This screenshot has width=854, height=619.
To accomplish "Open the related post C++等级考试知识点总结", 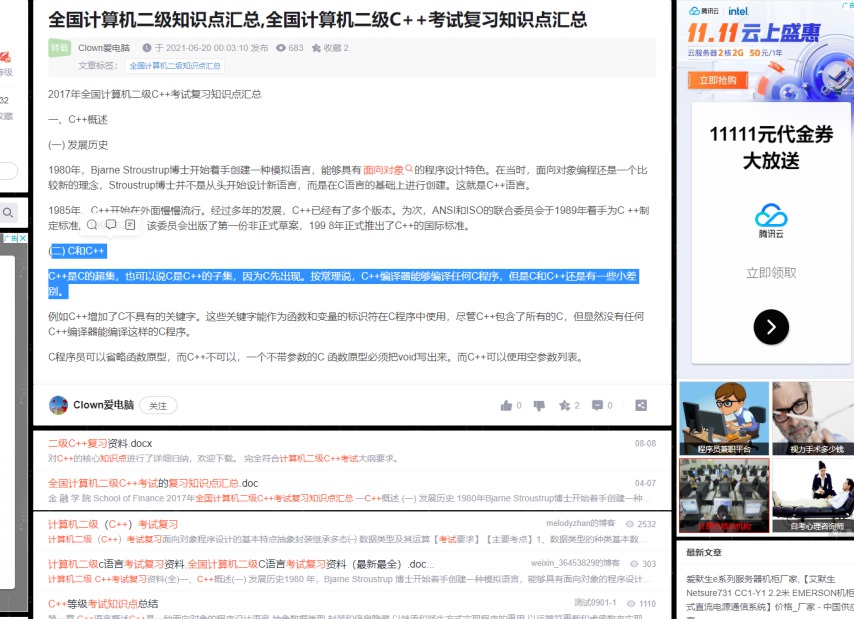I will click(x=103, y=604).
